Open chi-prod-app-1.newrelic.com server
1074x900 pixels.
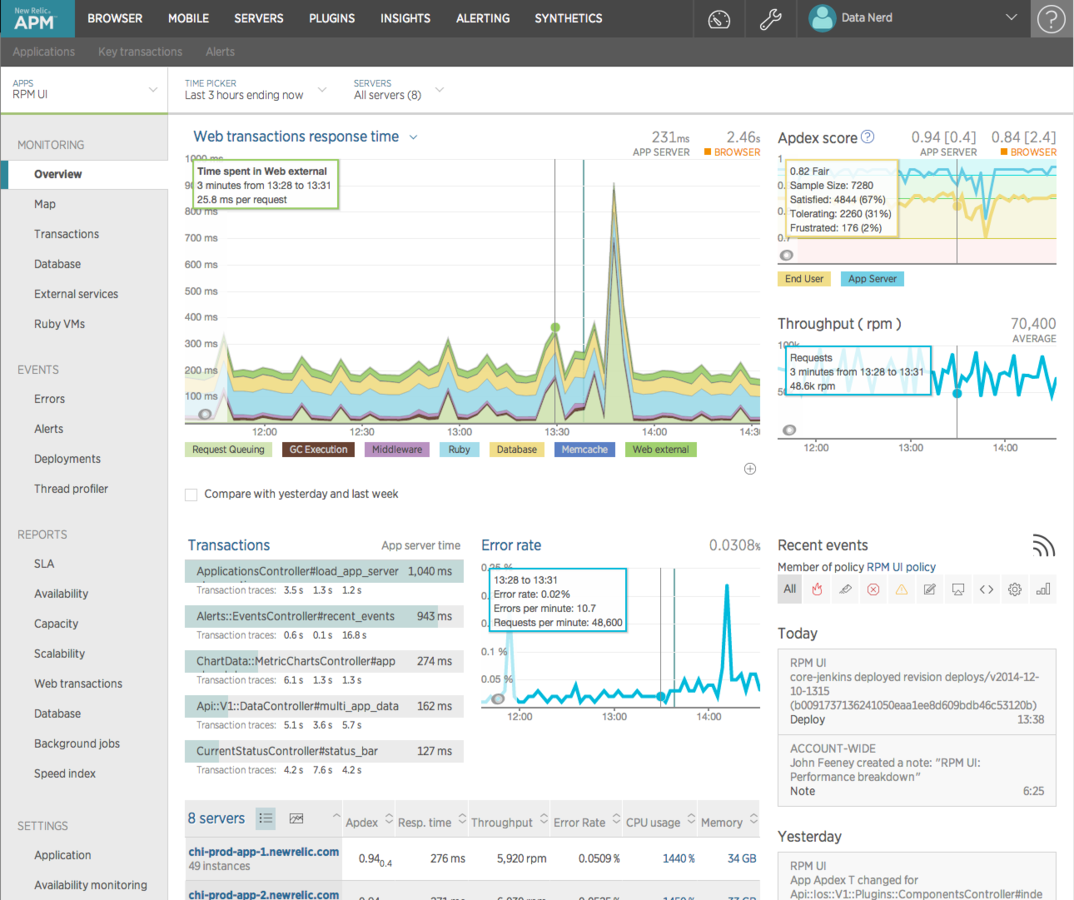264,852
